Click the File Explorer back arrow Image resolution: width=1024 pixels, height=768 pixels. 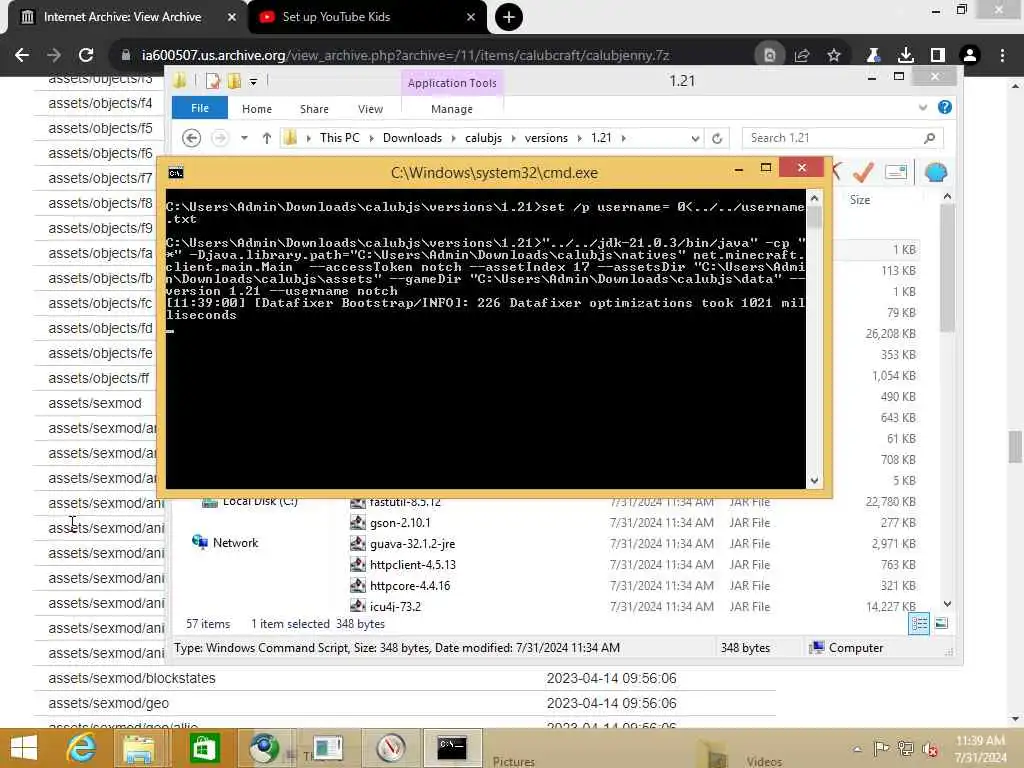[191, 138]
